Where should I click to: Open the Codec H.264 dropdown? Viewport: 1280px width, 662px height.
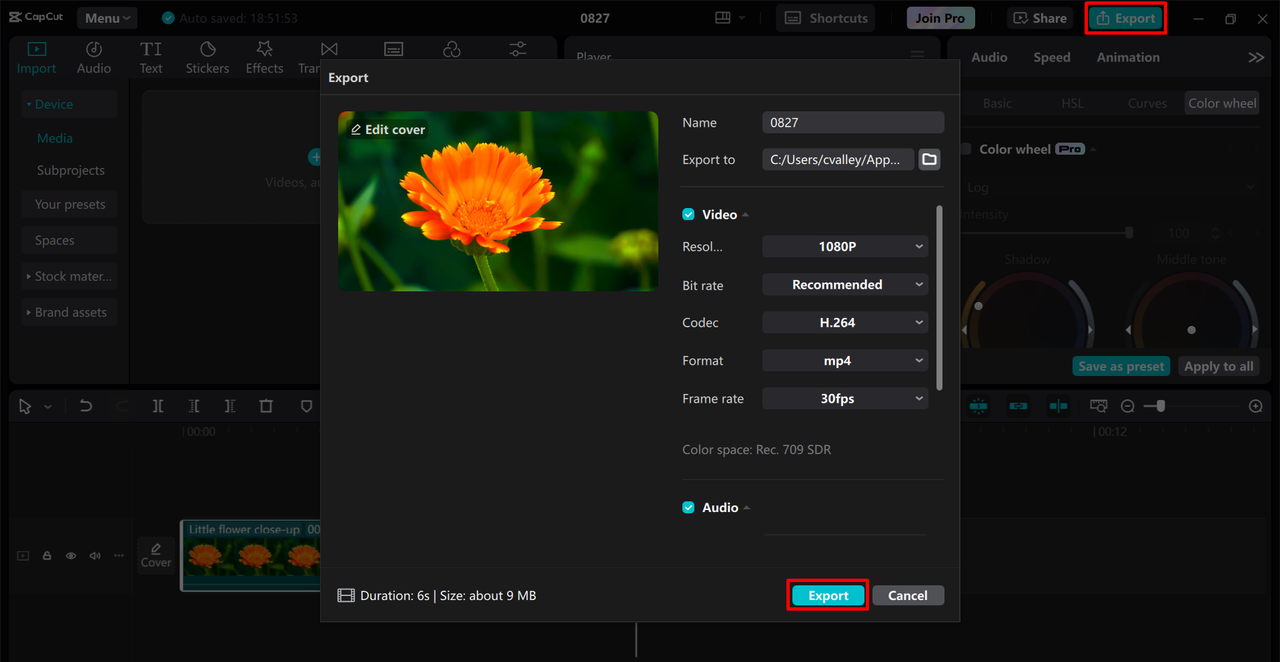[845, 323]
